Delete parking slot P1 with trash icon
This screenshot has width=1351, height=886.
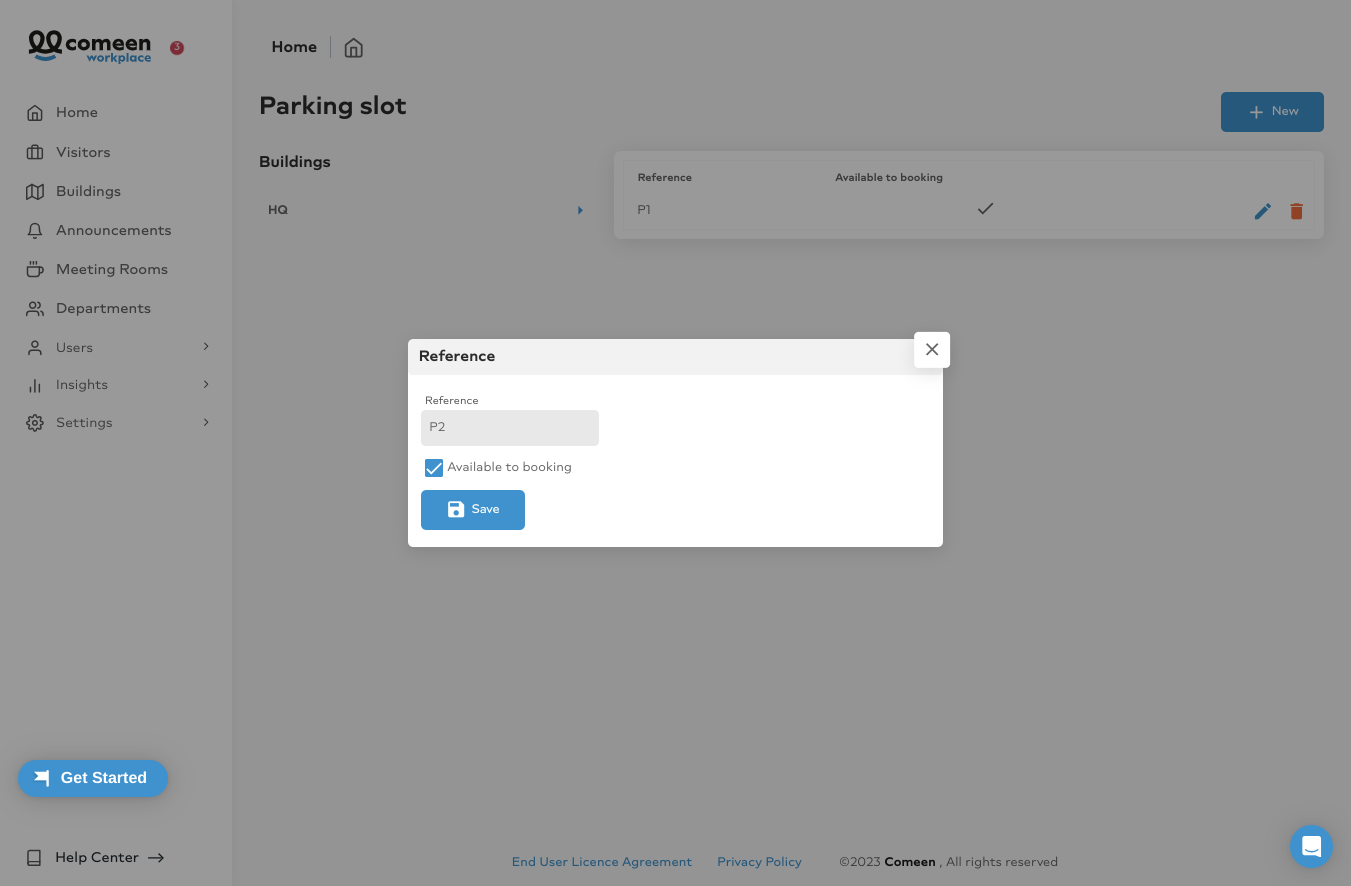1297,211
